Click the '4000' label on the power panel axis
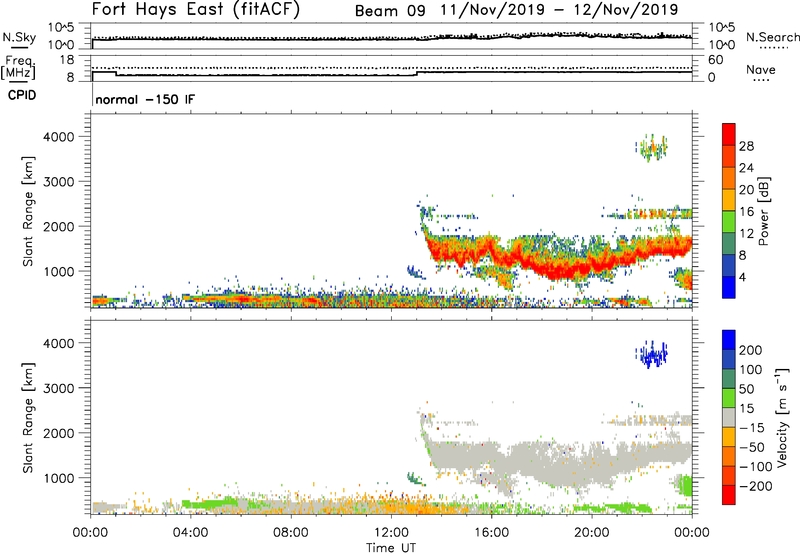Viewport: 800px width, 554px height. [x=58, y=137]
